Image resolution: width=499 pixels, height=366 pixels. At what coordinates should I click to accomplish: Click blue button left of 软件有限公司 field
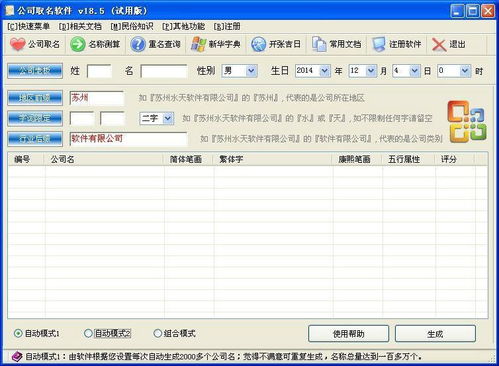(35, 139)
